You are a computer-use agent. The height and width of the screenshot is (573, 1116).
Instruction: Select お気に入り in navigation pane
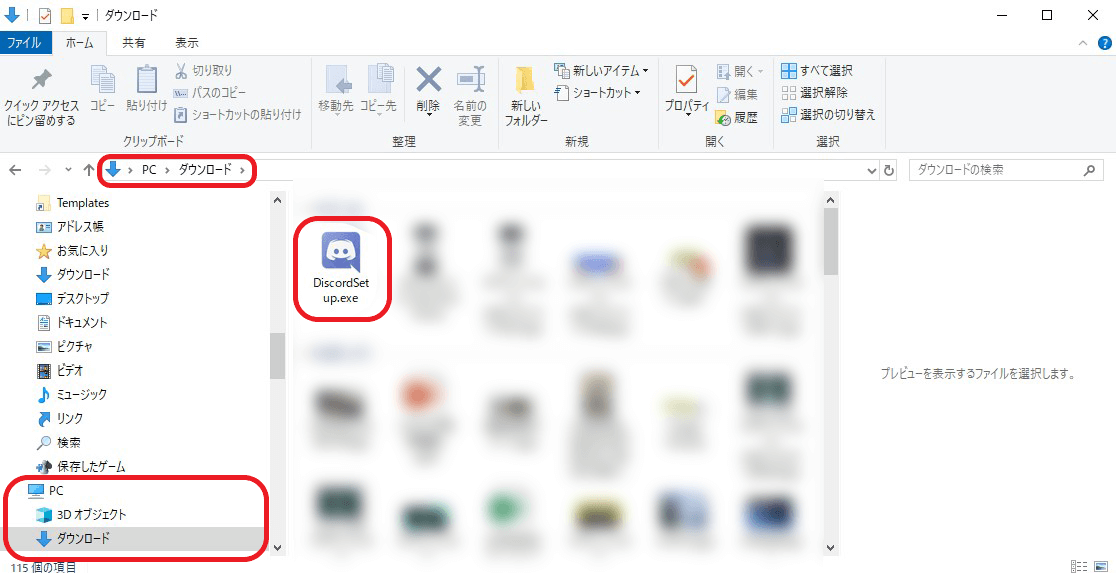pos(73,251)
